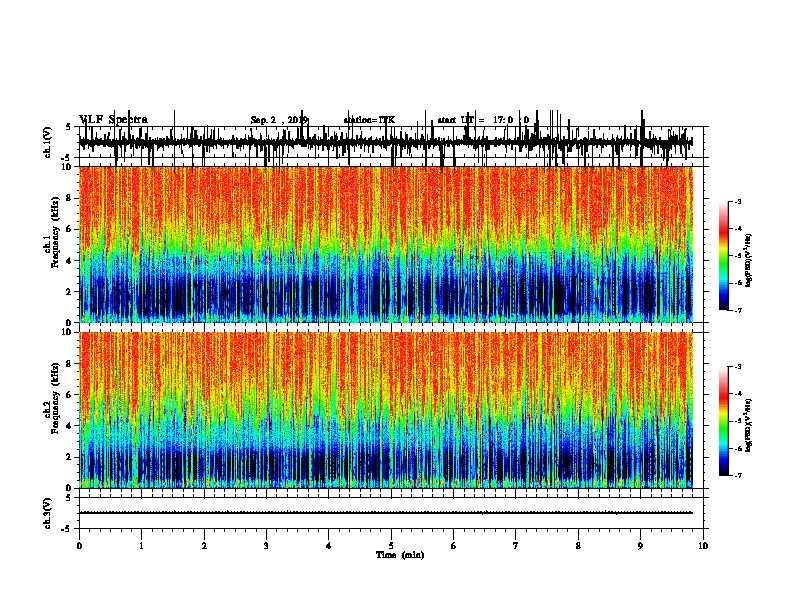Click time axis tick label "2"
792x612 pixels.
204,546
